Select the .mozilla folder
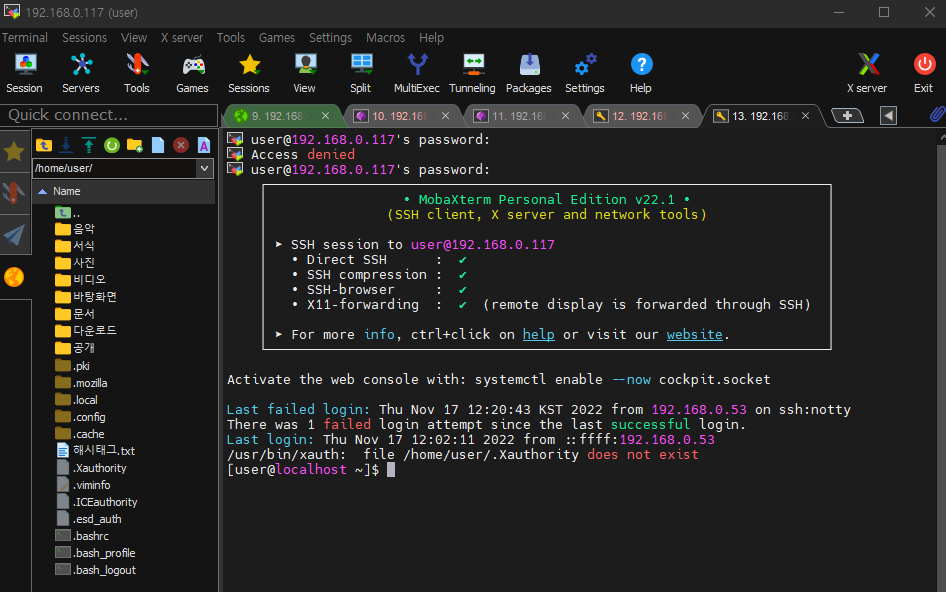Screen dimensions: 946x592 (x=81, y=383)
